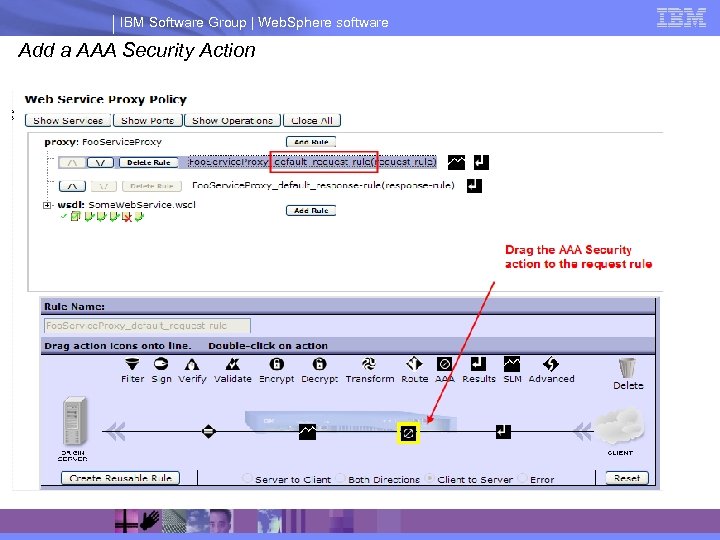Screen dimensions: 720x540
Task: Click Add Rule next to FooServiceProxy
Action: coord(311,141)
